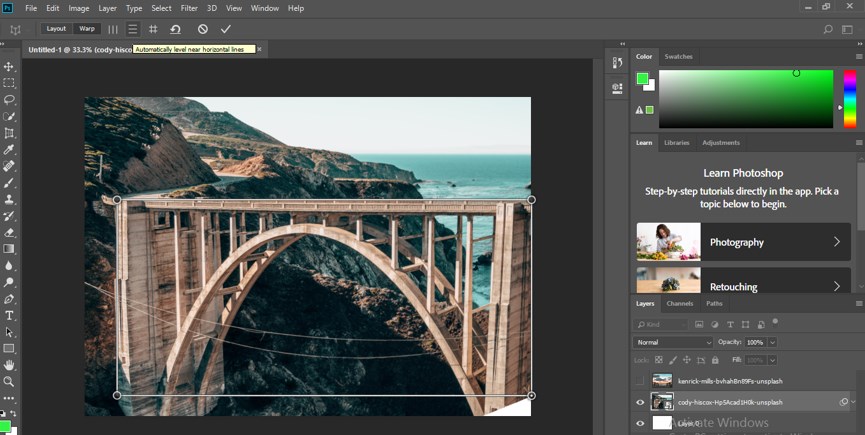The image size is (865, 435).
Task: Click auto warp vertical and horizontal icon
Action: click(153, 29)
